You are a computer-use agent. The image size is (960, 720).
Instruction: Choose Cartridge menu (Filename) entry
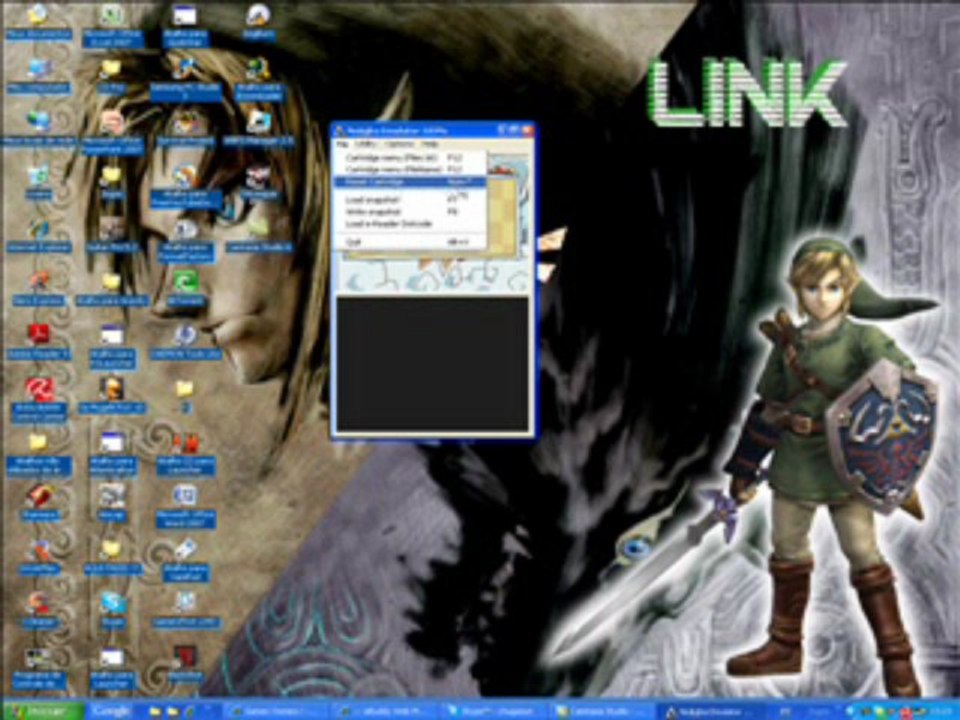tap(409, 169)
